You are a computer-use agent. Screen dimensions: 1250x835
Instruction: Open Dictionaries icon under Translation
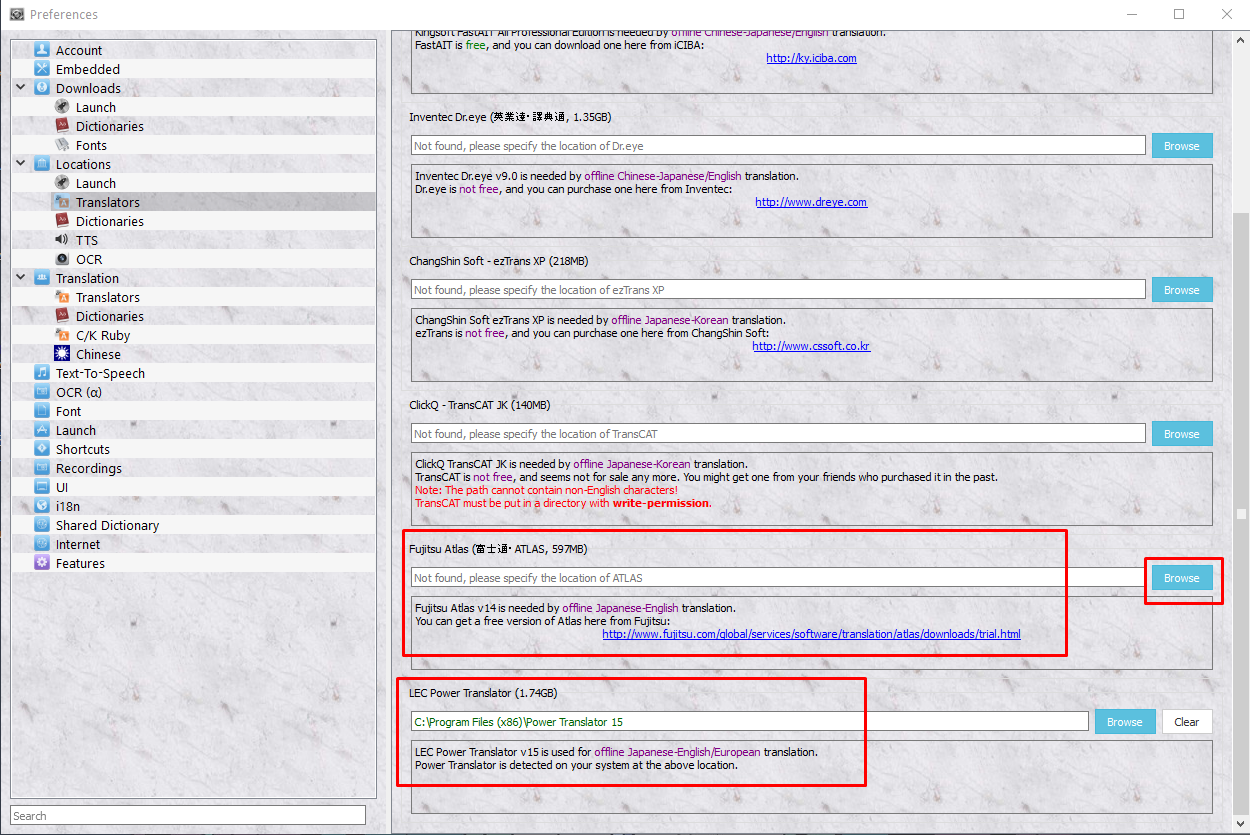62,316
